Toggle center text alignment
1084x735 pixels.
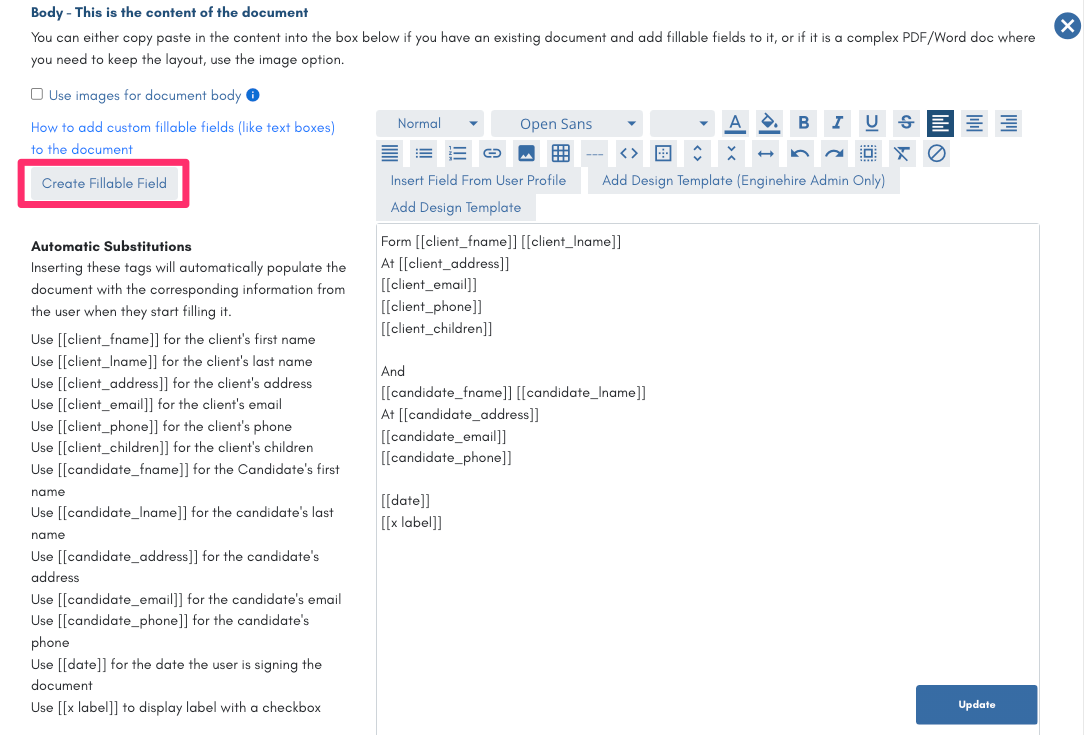tap(974, 123)
